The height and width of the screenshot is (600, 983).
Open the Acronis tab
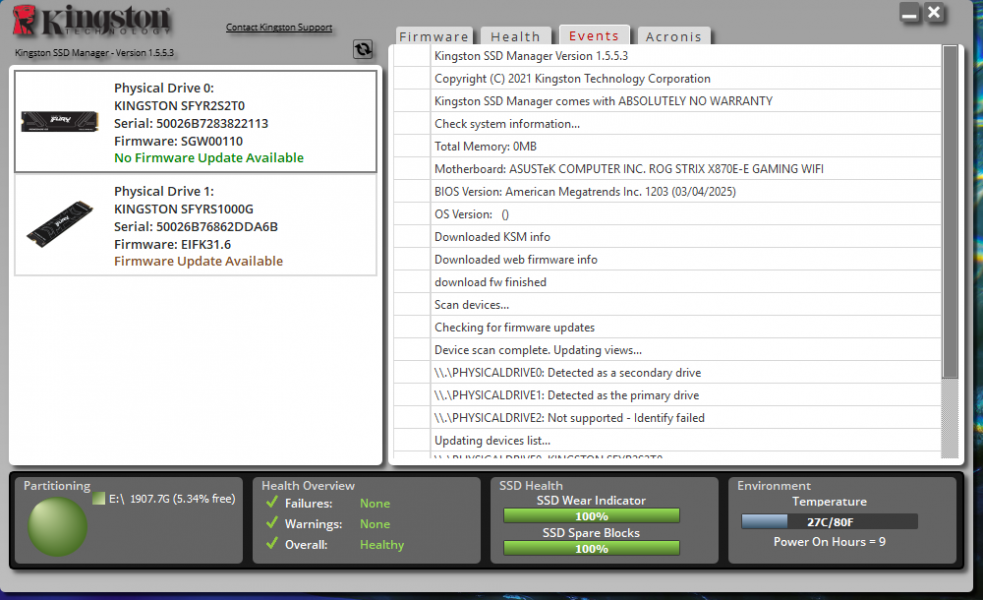pos(673,36)
